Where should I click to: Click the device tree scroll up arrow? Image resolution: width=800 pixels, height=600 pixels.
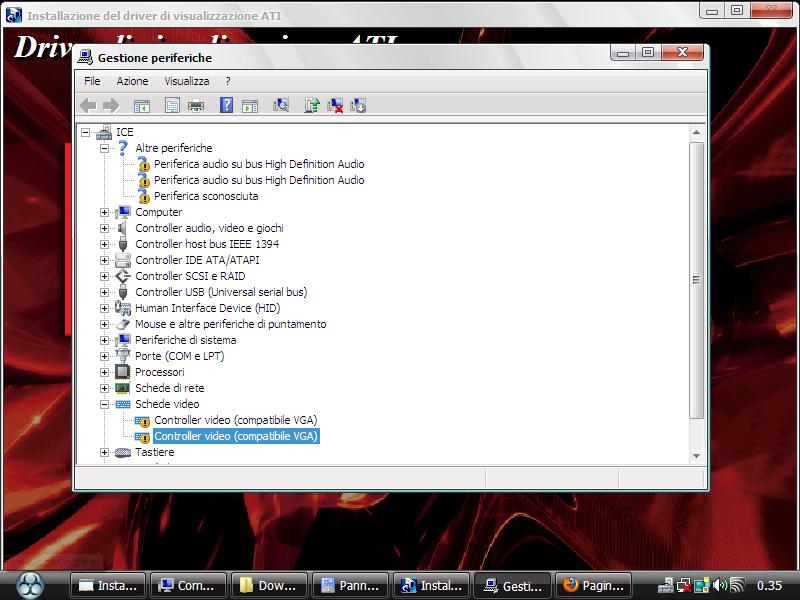(696, 133)
